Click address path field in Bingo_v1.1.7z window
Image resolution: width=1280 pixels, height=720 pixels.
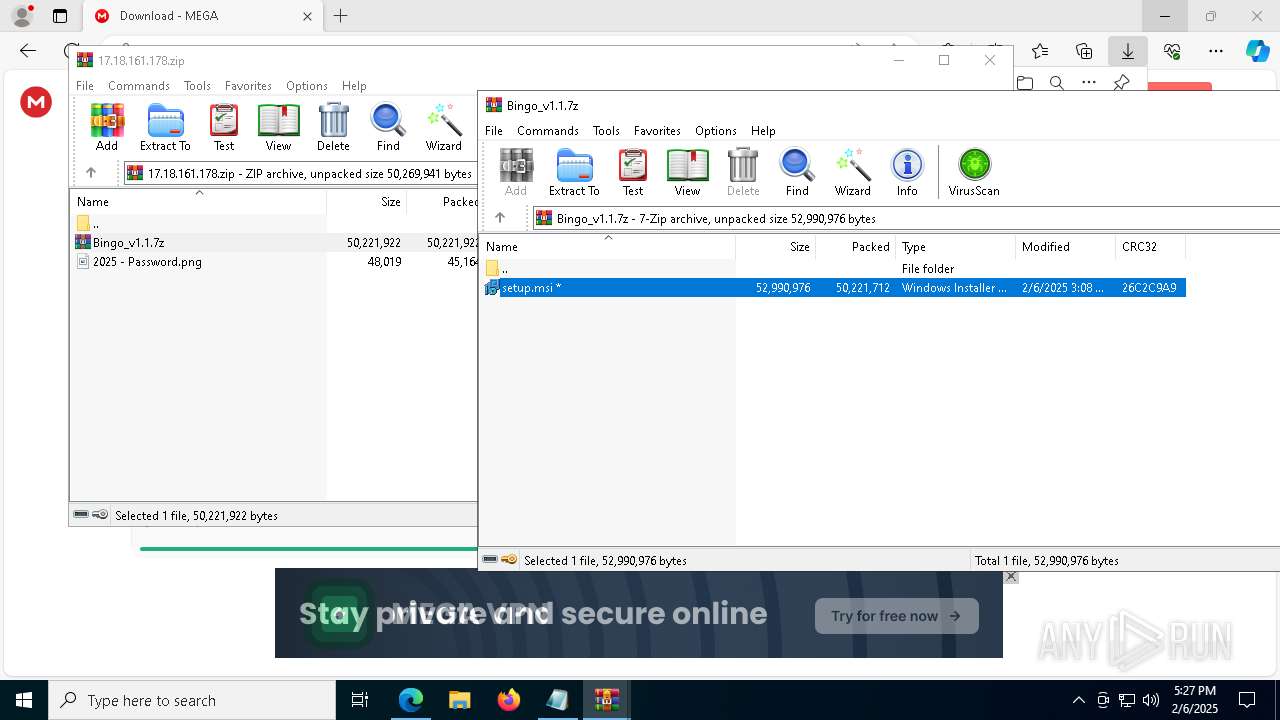pos(906,218)
